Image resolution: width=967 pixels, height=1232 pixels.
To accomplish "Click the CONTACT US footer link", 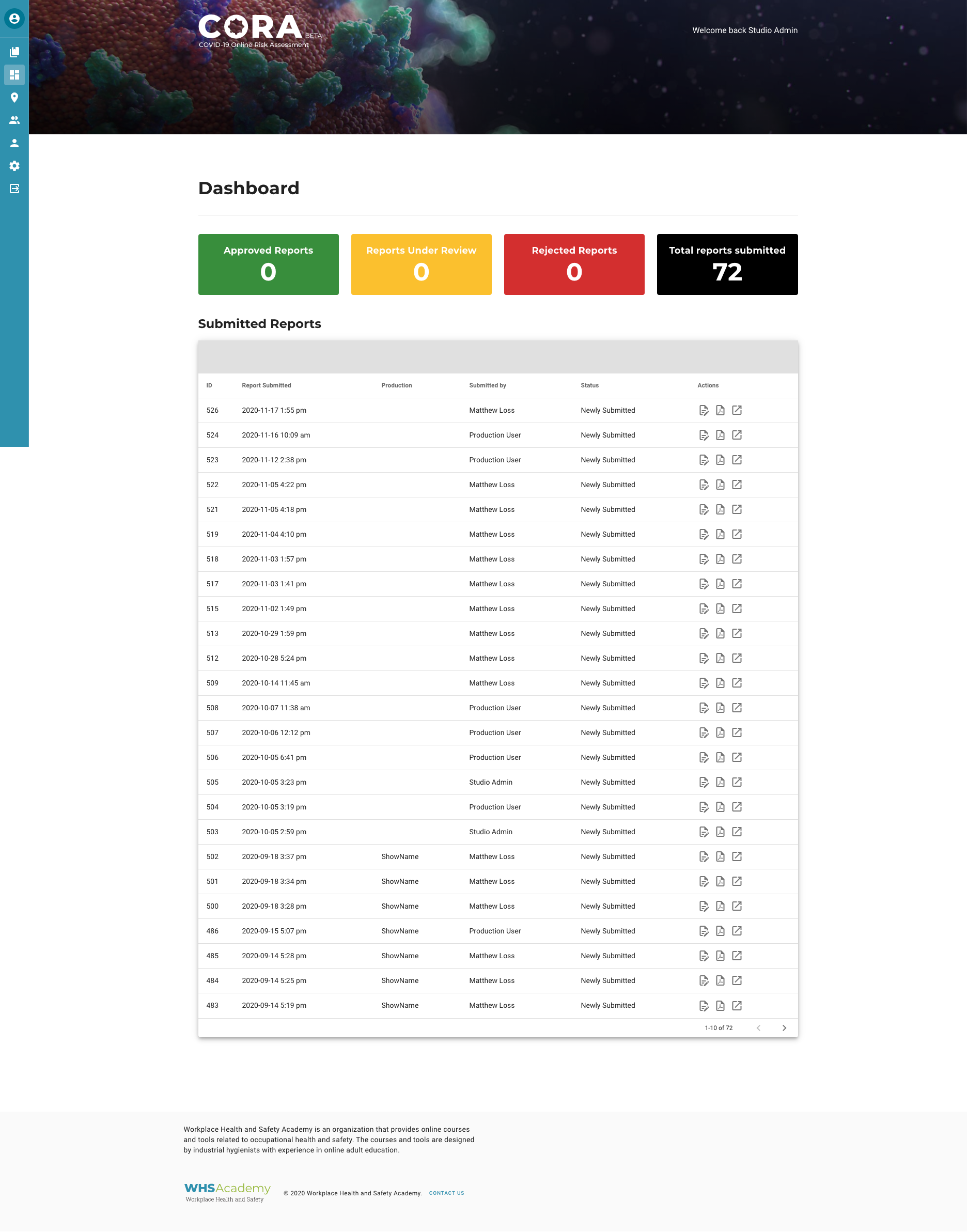I will (446, 1193).
